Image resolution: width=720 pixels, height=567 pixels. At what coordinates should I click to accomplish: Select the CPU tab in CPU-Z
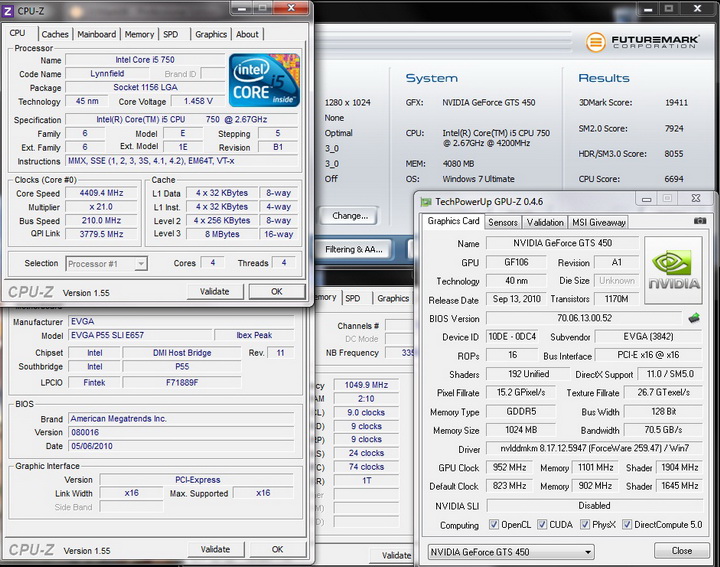tap(17, 33)
